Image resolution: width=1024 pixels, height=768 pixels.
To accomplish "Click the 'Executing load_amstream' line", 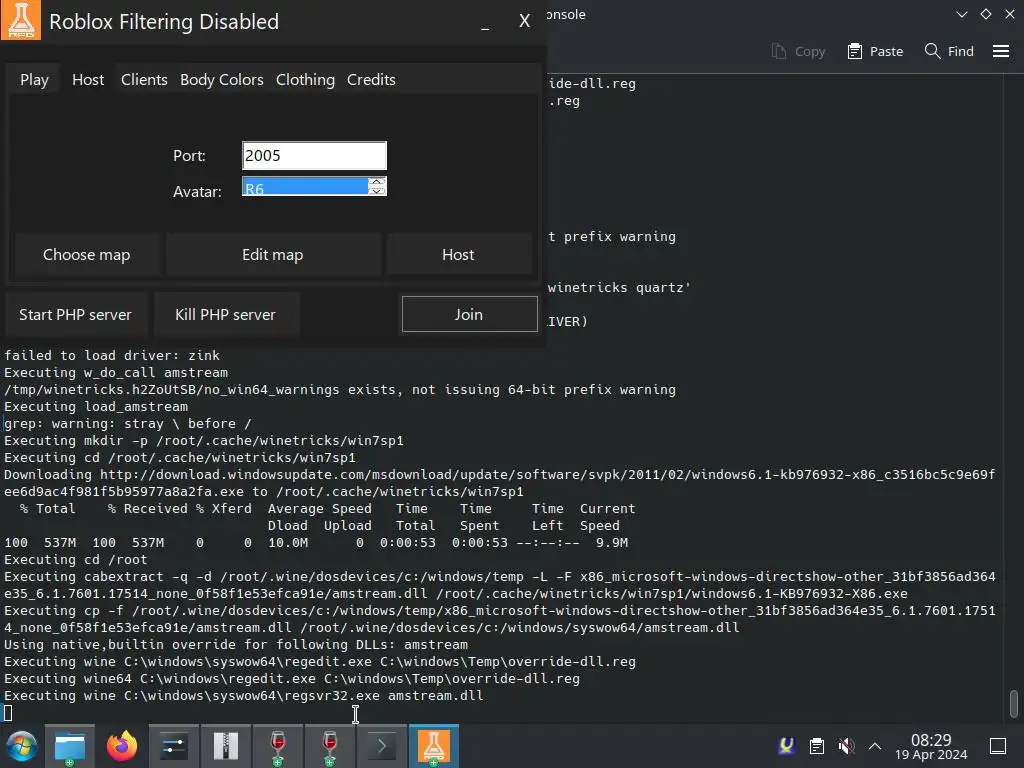I will (96, 406).
